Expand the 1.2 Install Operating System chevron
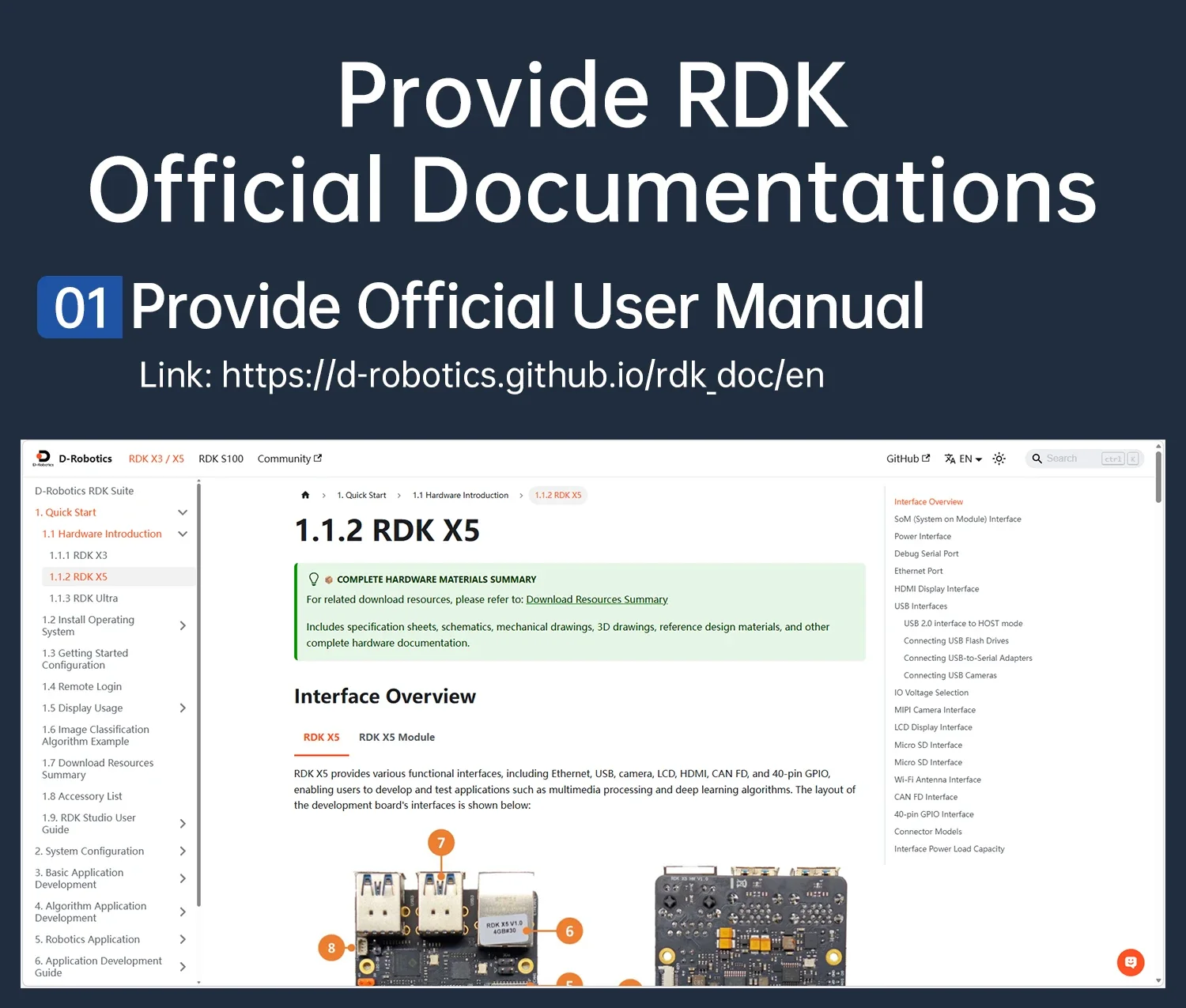The height and width of the screenshot is (1008, 1186). click(x=183, y=625)
